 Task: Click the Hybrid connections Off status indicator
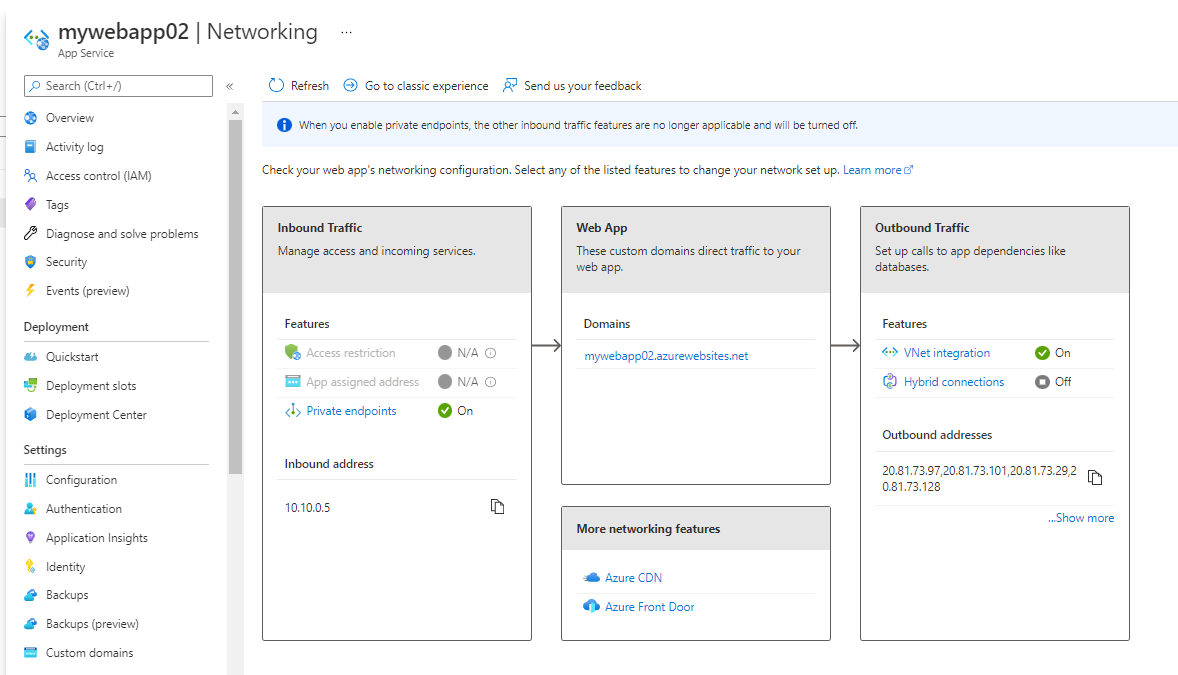point(1042,382)
